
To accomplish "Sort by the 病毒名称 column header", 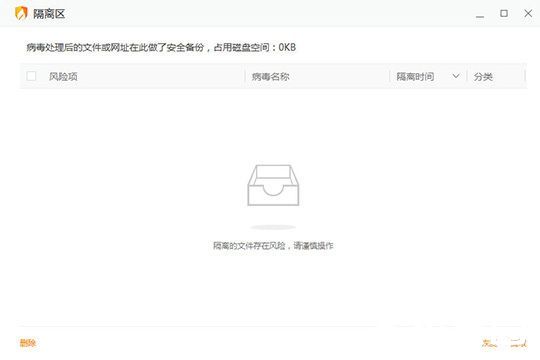I will 270,76.
